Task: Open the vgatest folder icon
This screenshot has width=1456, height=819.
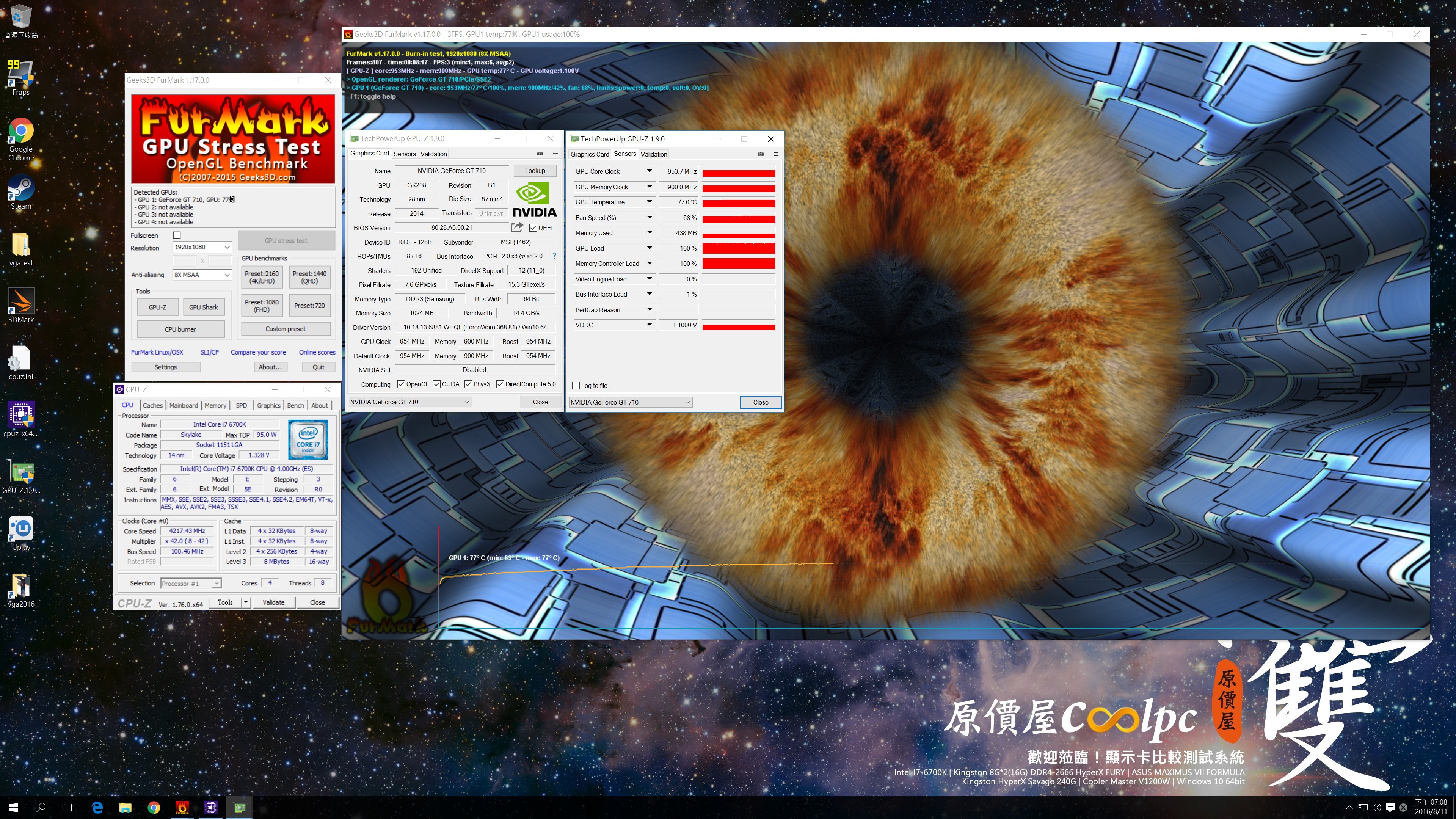Action: point(21,249)
